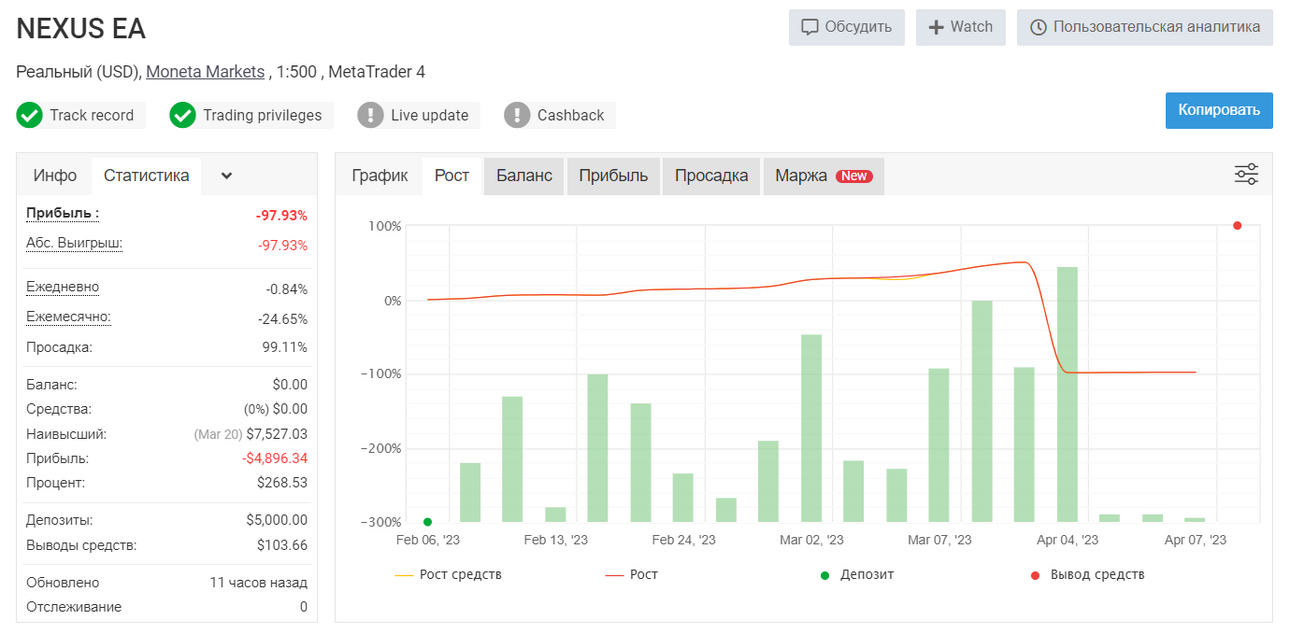Toggle the Рост legend series
Screen dimensions: 1290x634
(x=631, y=575)
